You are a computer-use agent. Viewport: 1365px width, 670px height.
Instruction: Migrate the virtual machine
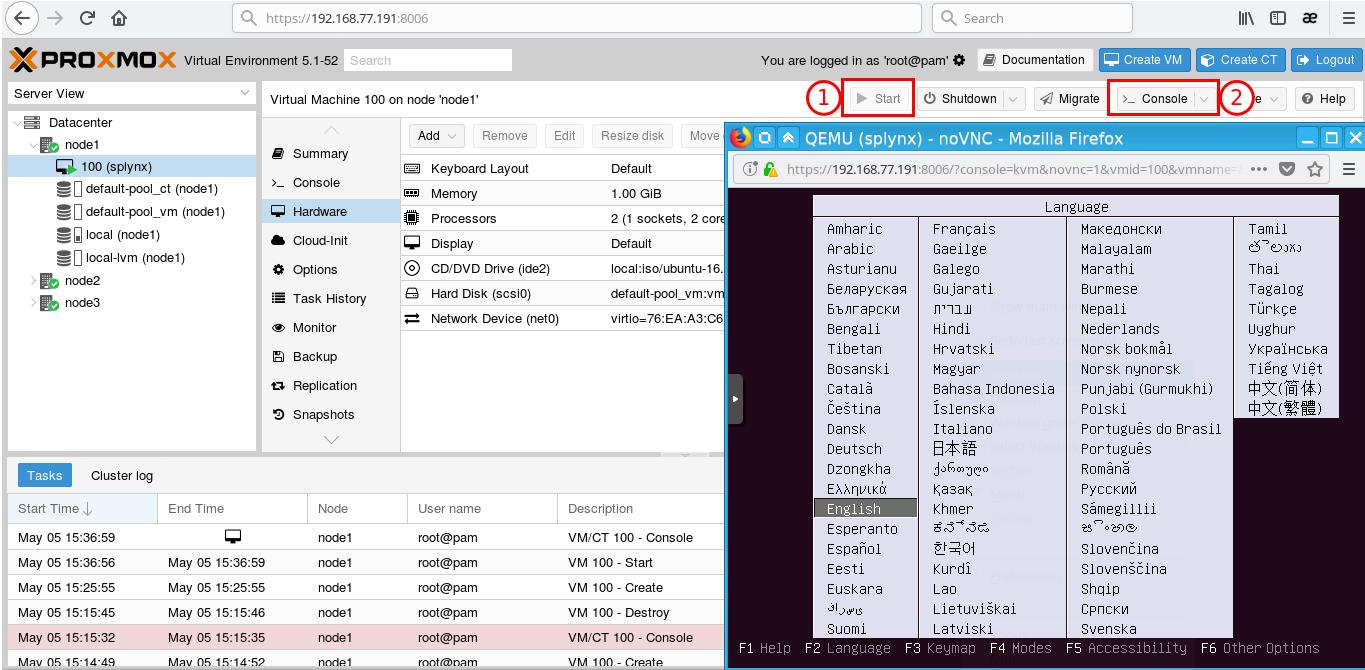pos(1070,99)
